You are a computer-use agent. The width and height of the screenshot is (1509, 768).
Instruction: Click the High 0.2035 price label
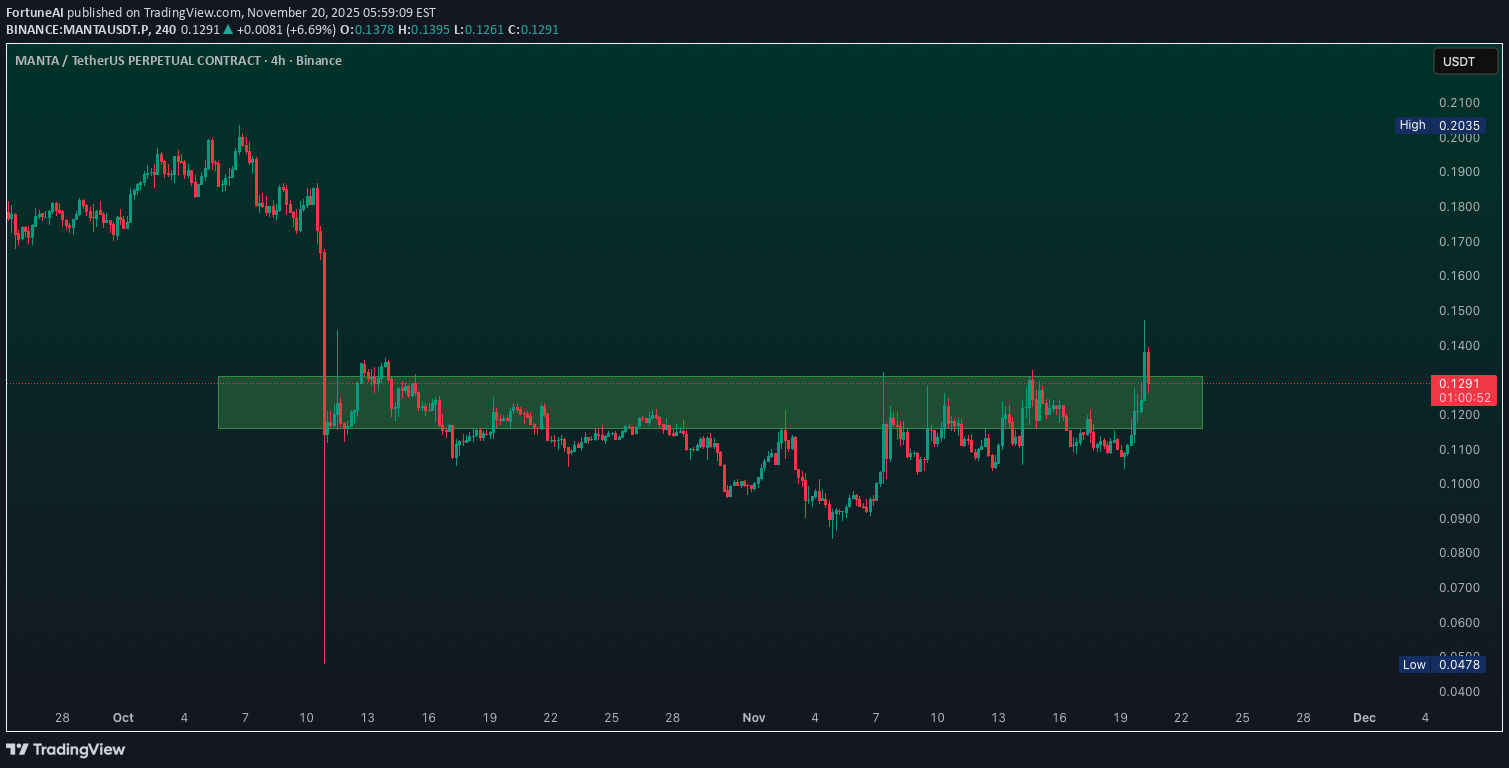[1440, 125]
